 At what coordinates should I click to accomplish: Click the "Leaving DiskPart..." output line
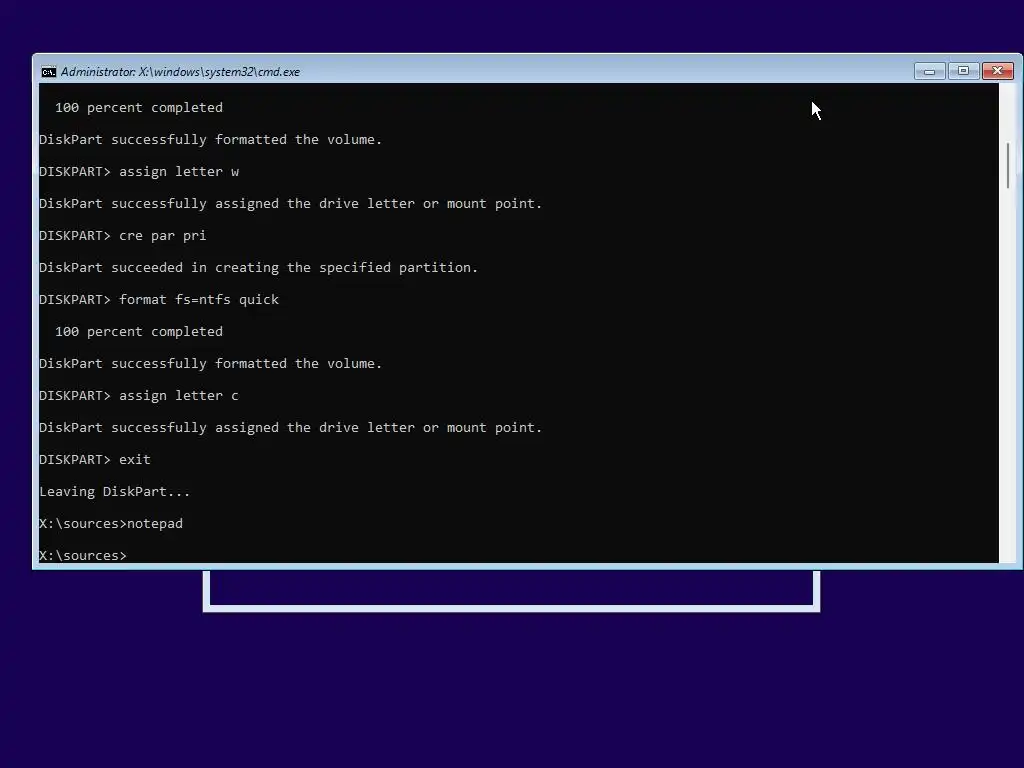point(115,492)
